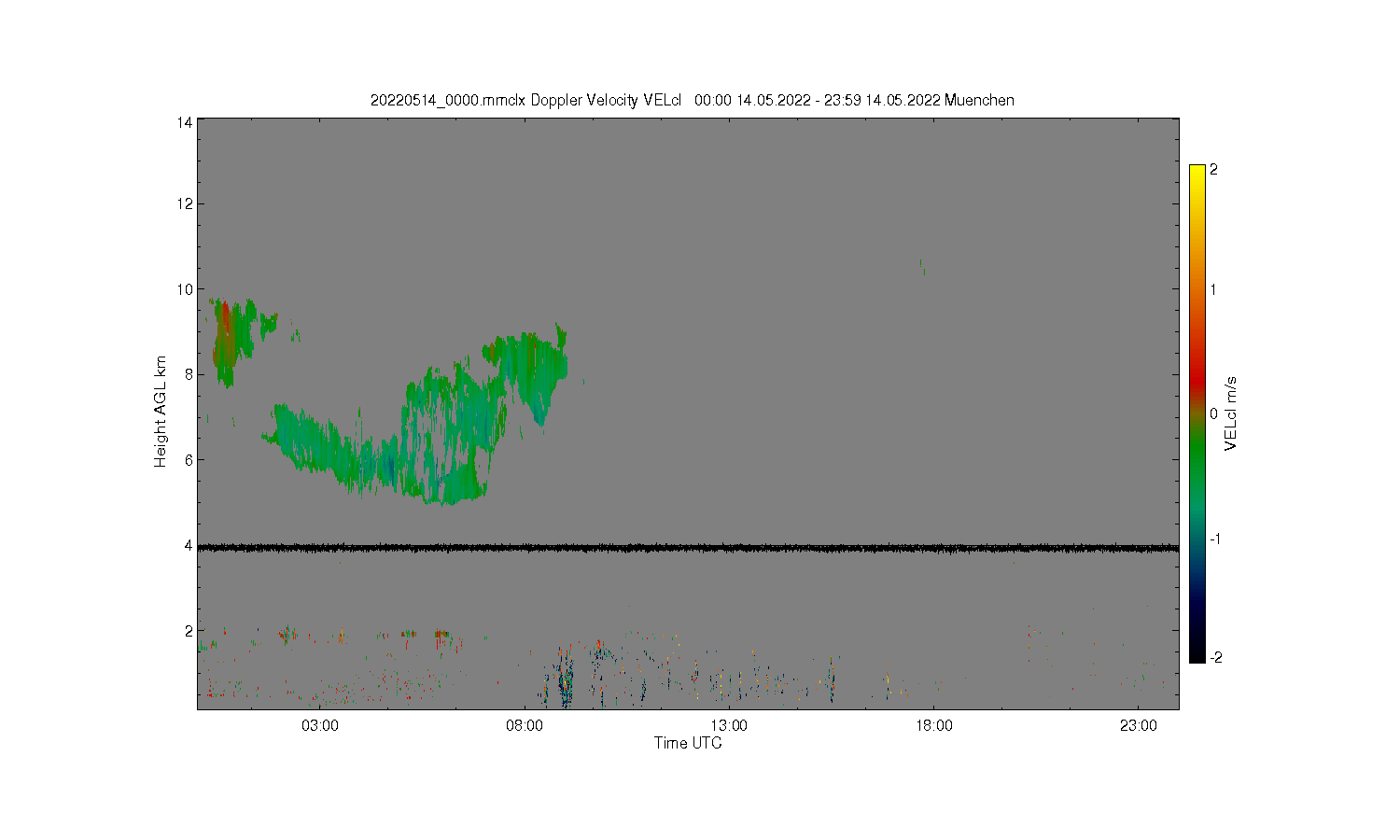The height and width of the screenshot is (840, 1400).
Task: Click the 'Muenchen' location in the title
Action: (979, 100)
